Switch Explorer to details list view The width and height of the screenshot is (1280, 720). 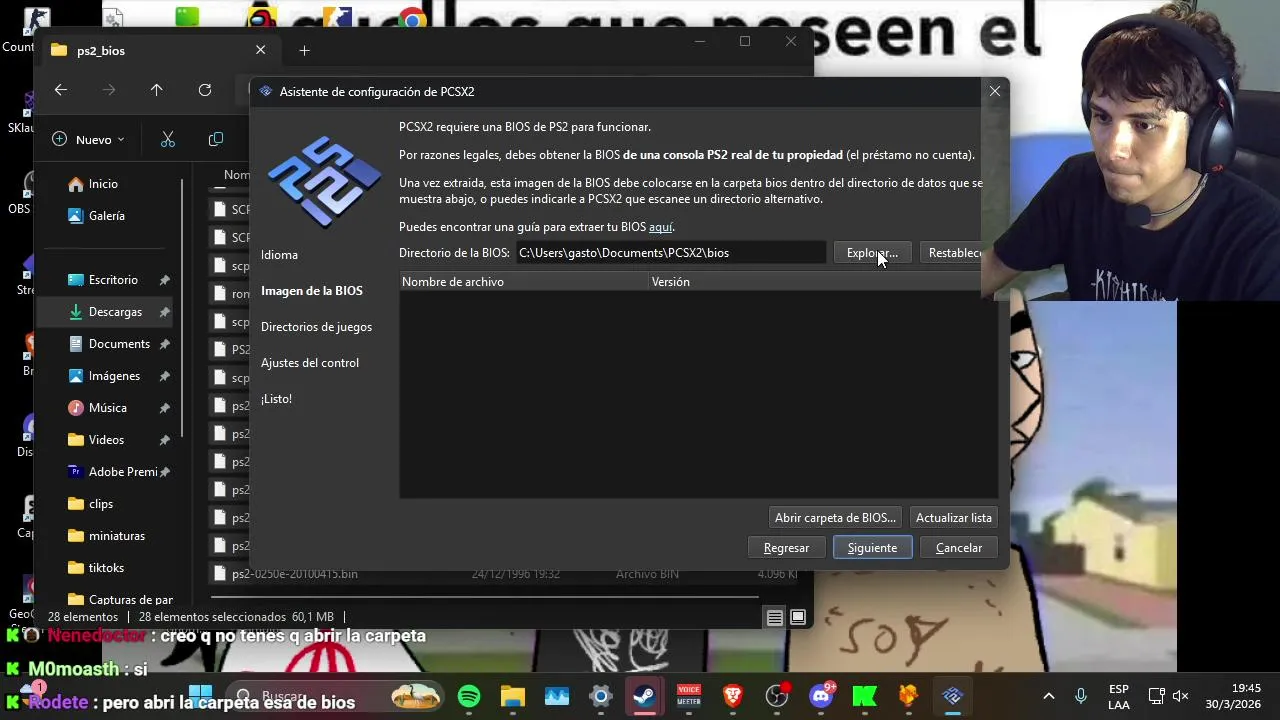(x=775, y=617)
